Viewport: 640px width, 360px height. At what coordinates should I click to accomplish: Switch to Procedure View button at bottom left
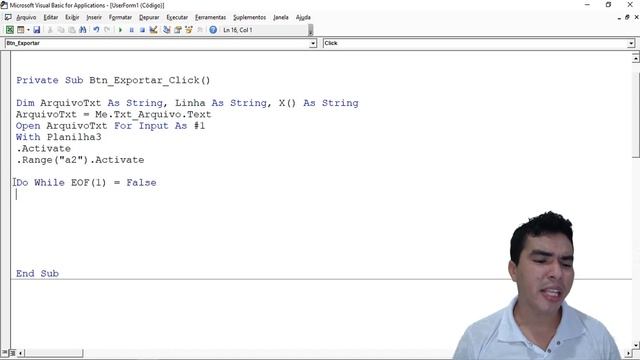[4, 353]
